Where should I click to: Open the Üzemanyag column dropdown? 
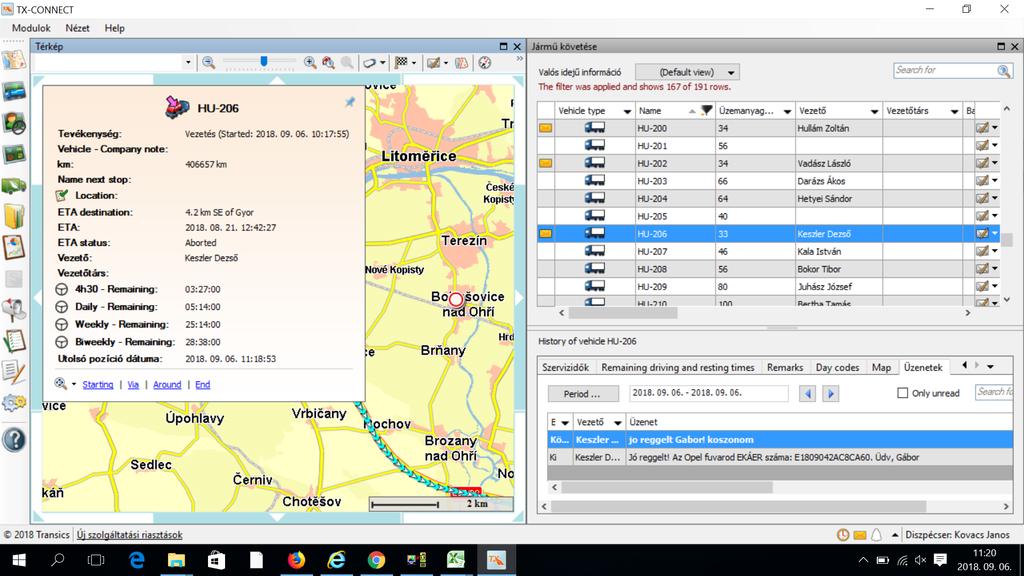[x=787, y=111]
